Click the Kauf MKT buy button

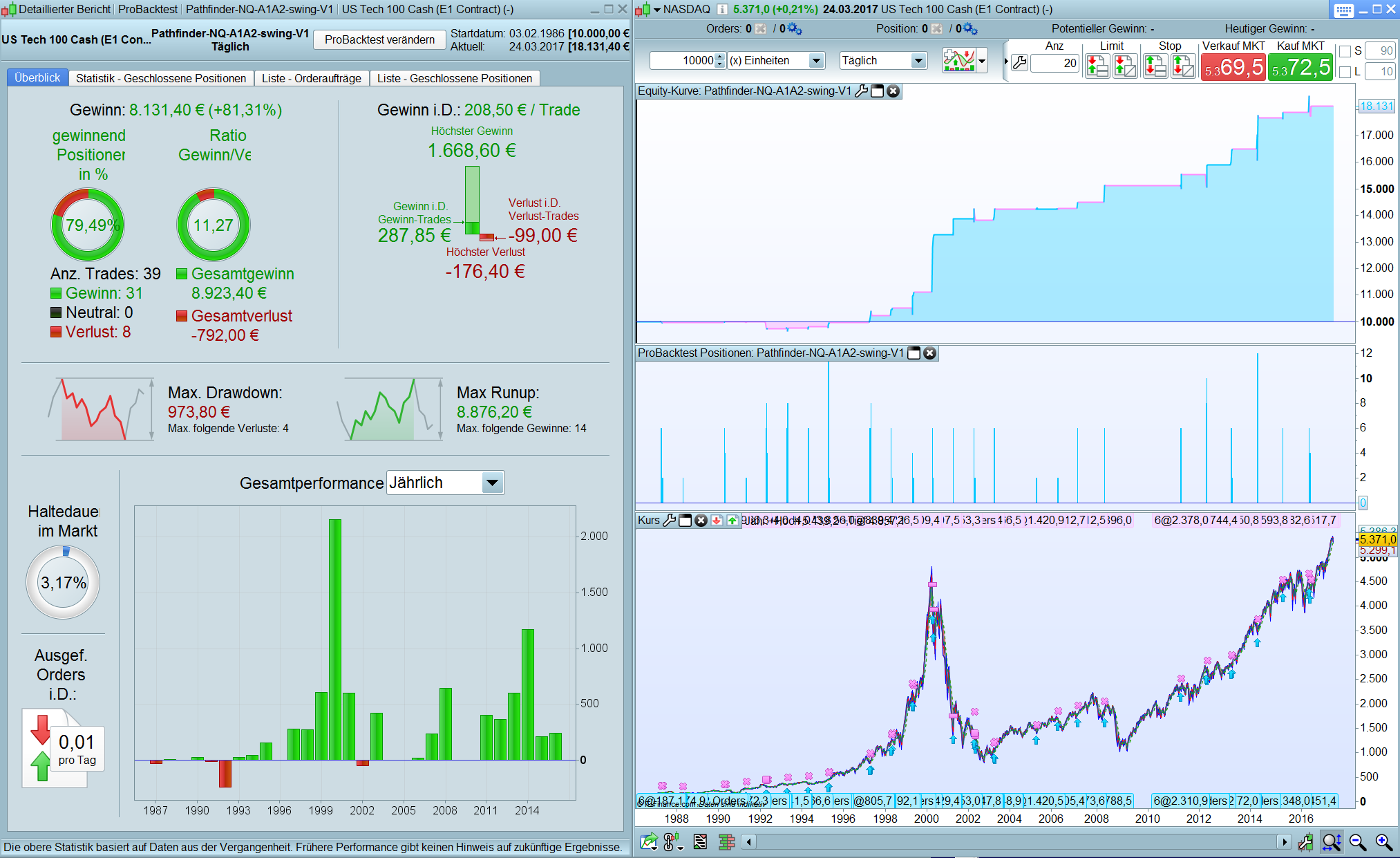1300,67
